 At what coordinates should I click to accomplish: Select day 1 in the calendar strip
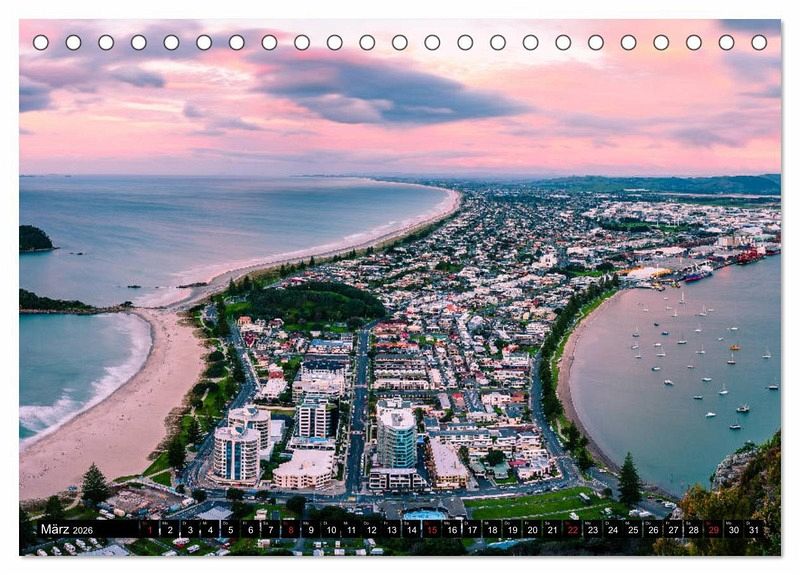click(149, 529)
